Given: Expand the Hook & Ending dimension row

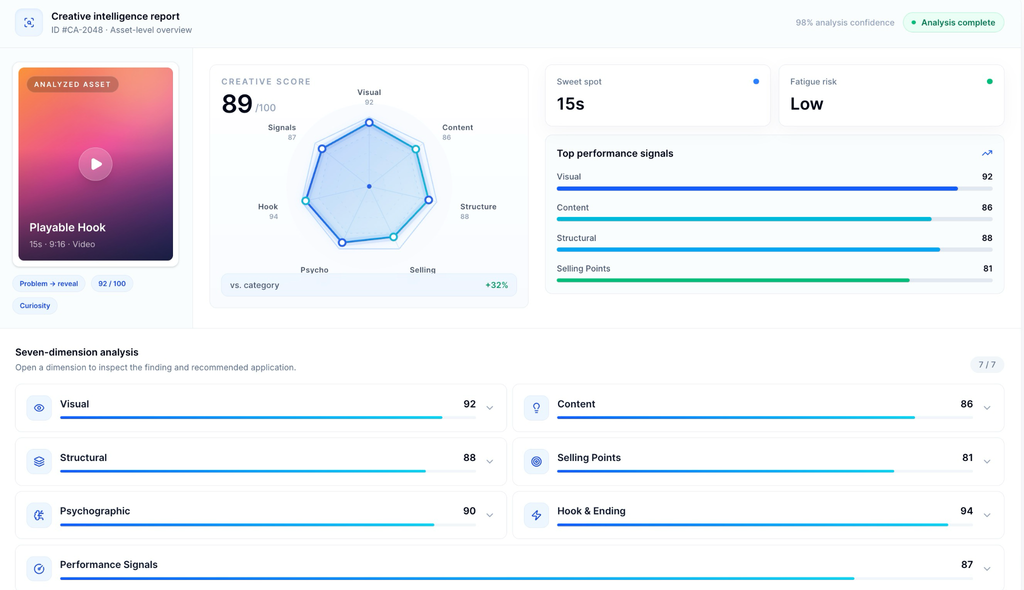Looking at the screenshot, I should 987,515.
